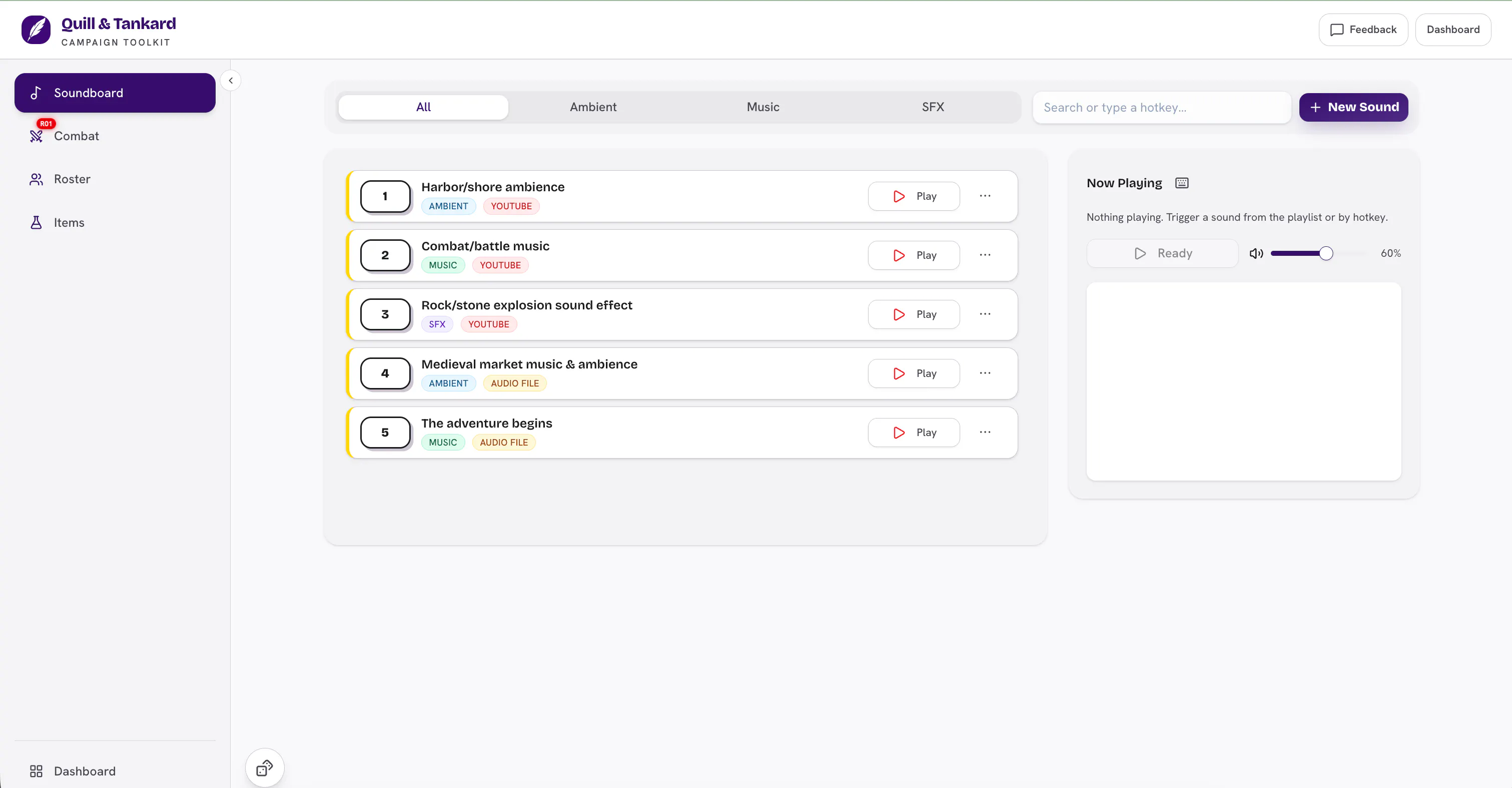This screenshot has width=1512, height=788.
Task: Click the Ready playback button
Action: (1162, 254)
